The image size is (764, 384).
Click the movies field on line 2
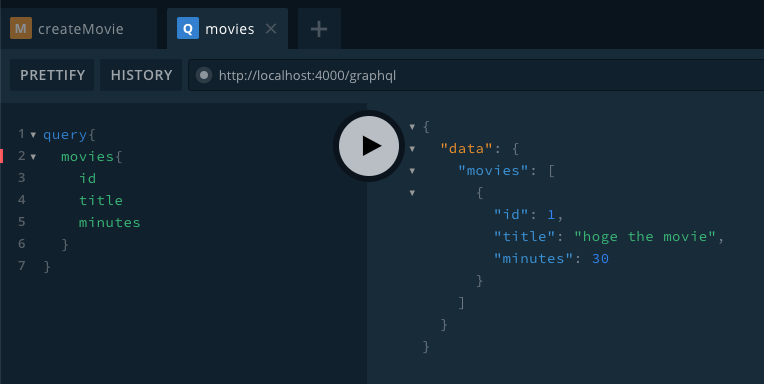tap(88, 156)
